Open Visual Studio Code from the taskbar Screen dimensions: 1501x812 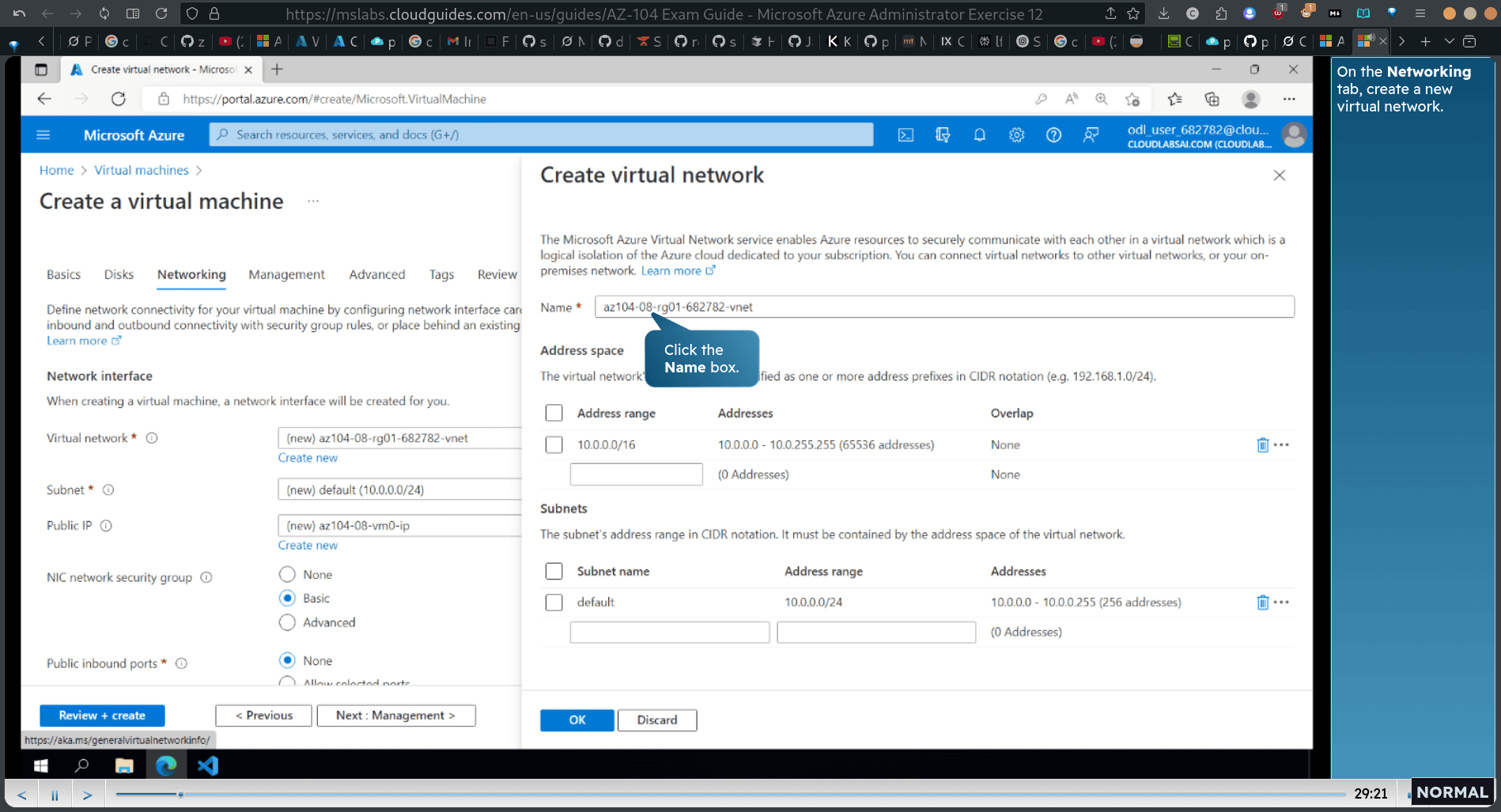click(208, 765)
